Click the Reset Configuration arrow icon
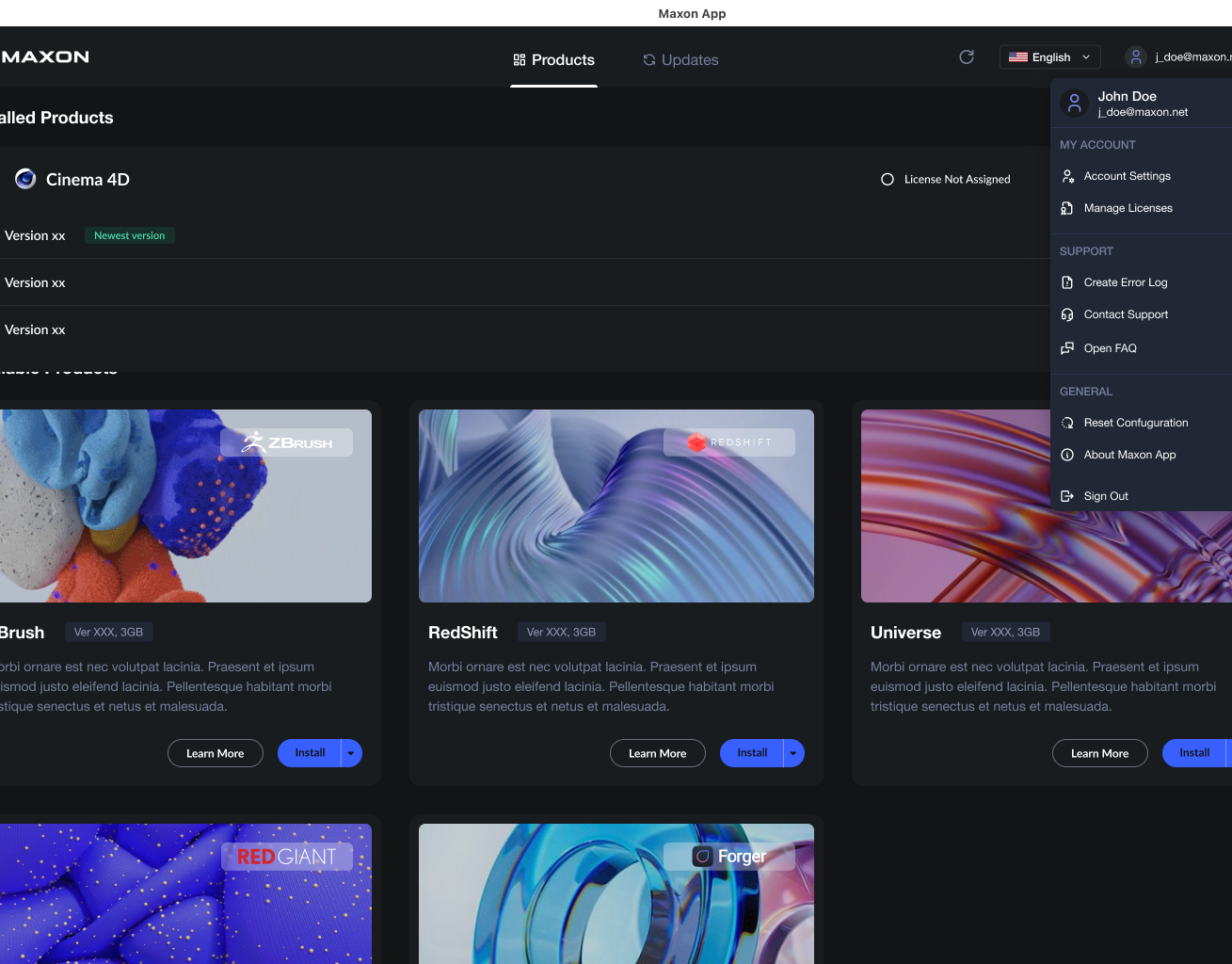Image resolution: width=1232 pixels, height=964 pixels. click(x=1067, y=423)
